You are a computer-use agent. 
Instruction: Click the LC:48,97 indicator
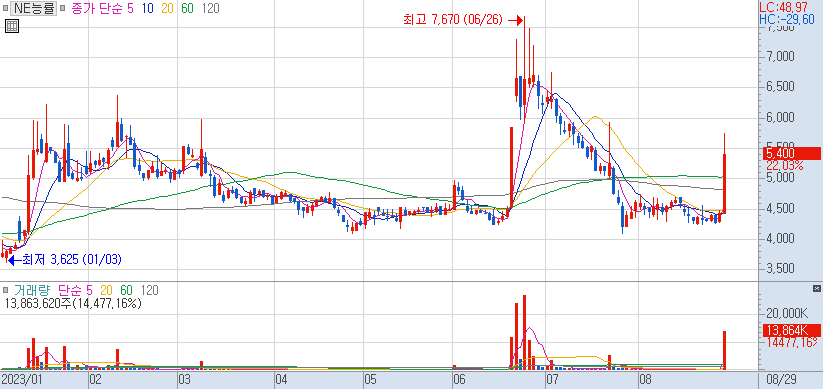pyautogui.click(x=784, y=7)
